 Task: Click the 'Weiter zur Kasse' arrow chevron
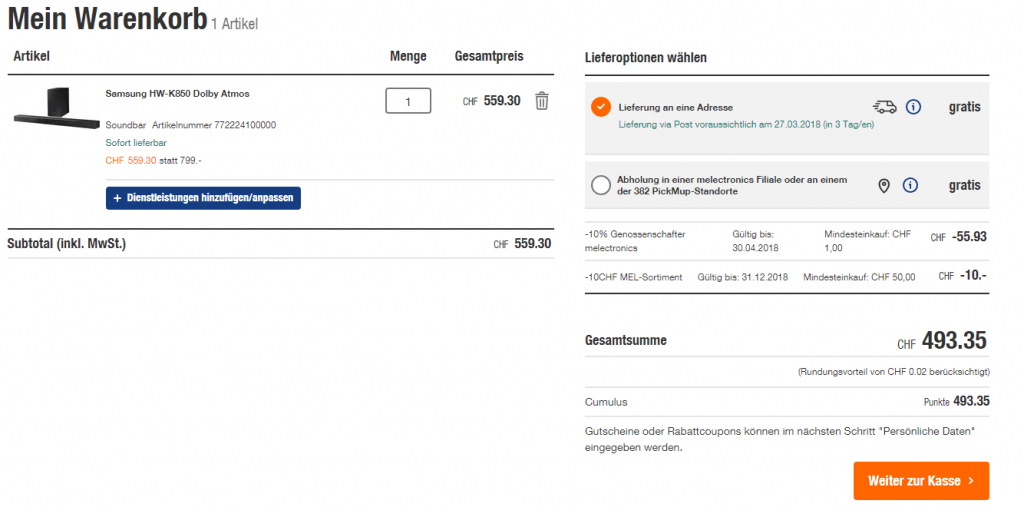[971, 481]
